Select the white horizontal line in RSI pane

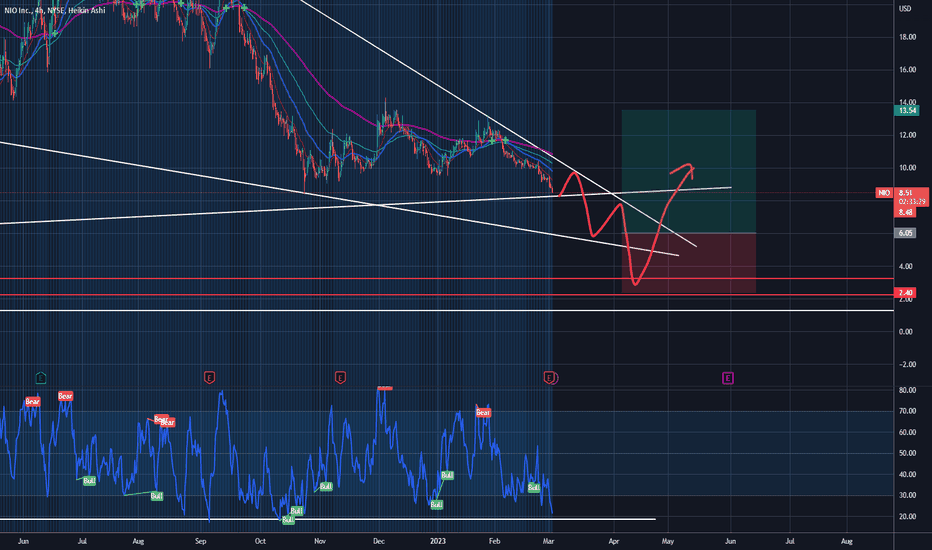(x=327, y=519)
